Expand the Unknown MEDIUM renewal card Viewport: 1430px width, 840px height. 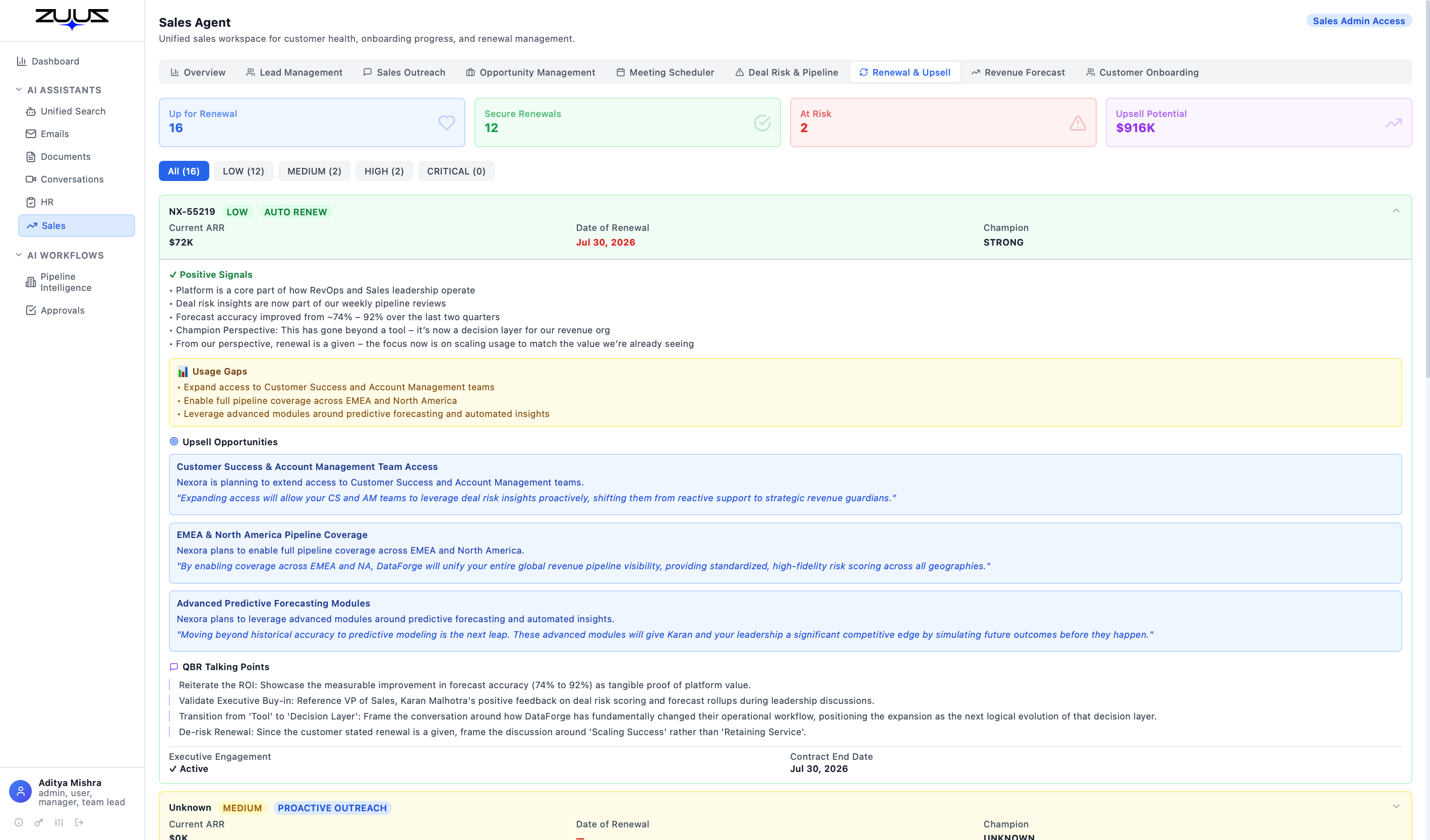click(1396, 807)
